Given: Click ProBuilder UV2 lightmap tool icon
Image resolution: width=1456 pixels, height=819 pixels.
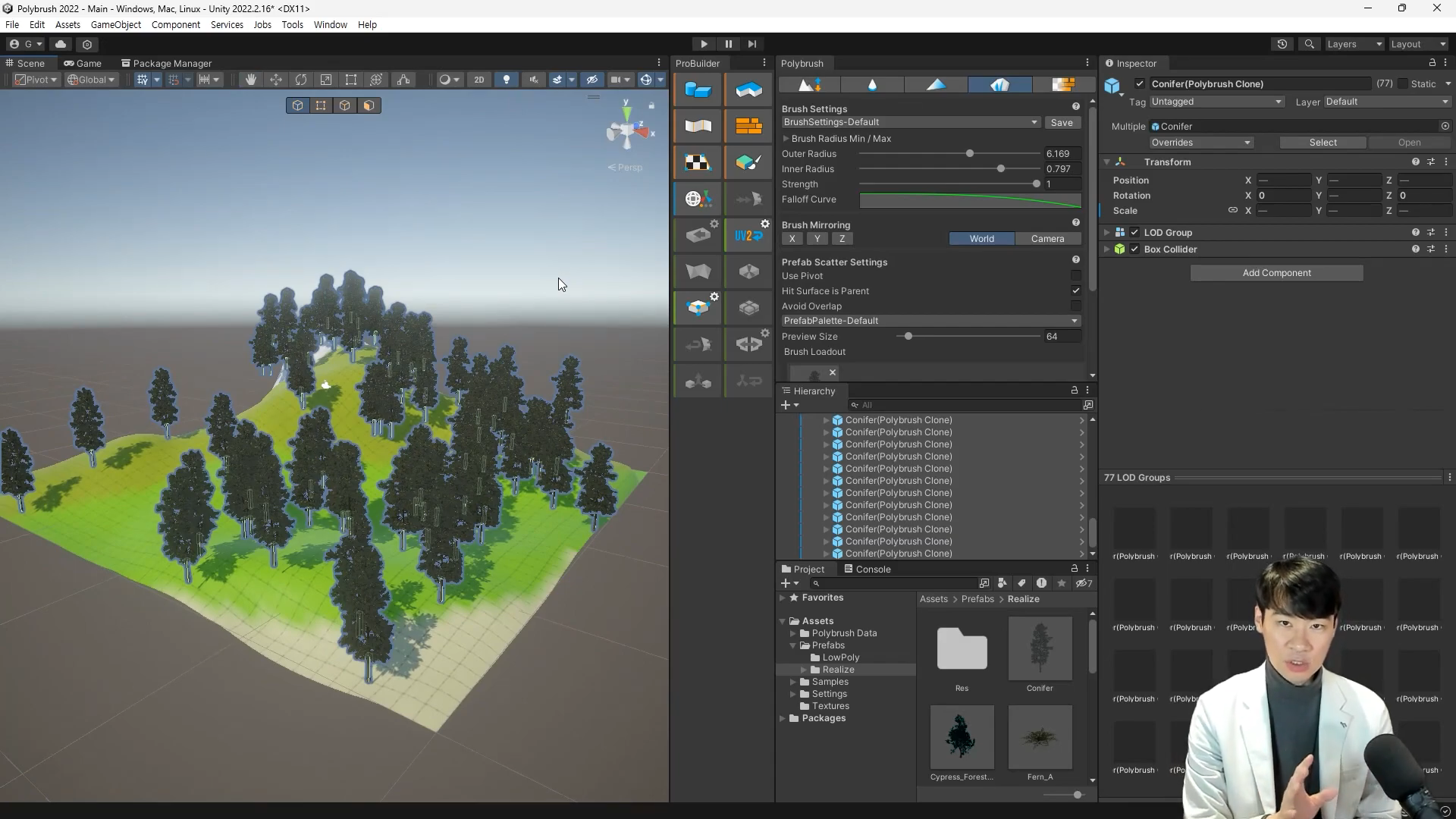Looking at the screenshot, I should pyautogui.click(x=748, y=235).
